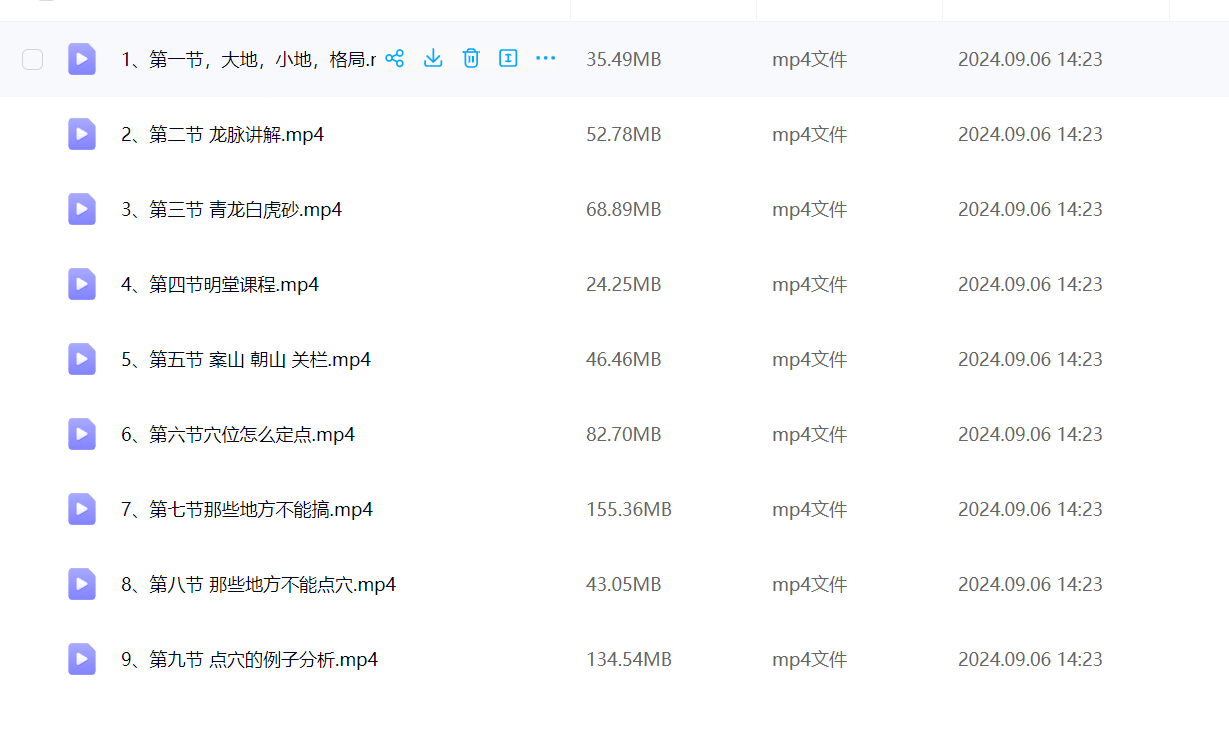
Task: Open the file 第二节 龙脉讲解.mp4
Action: pyautogui.click(x=236, y=134)
